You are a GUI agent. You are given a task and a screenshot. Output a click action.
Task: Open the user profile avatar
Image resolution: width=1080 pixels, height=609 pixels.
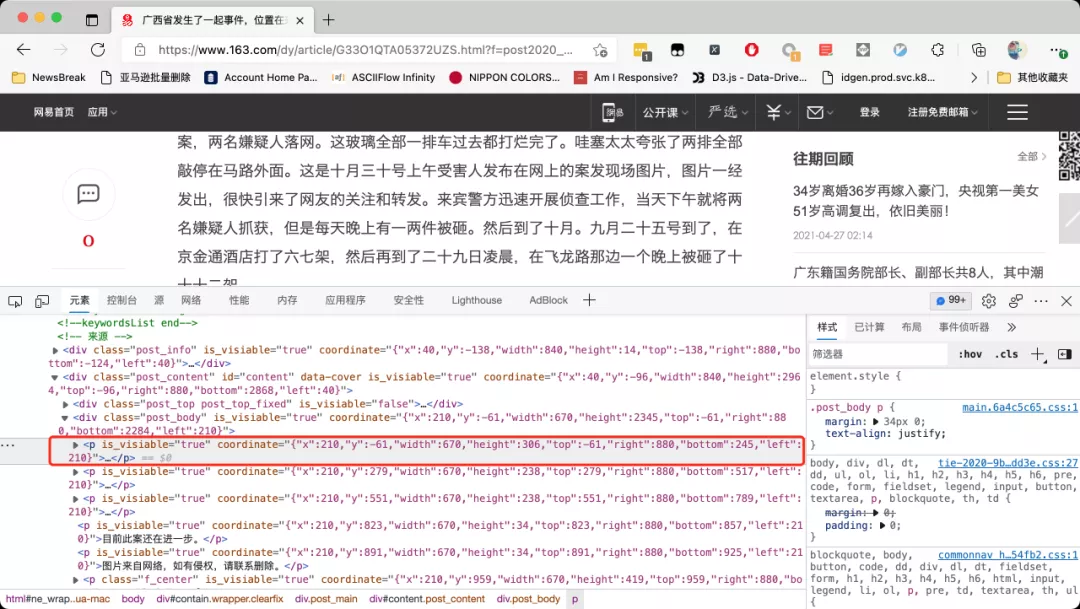1017,50
